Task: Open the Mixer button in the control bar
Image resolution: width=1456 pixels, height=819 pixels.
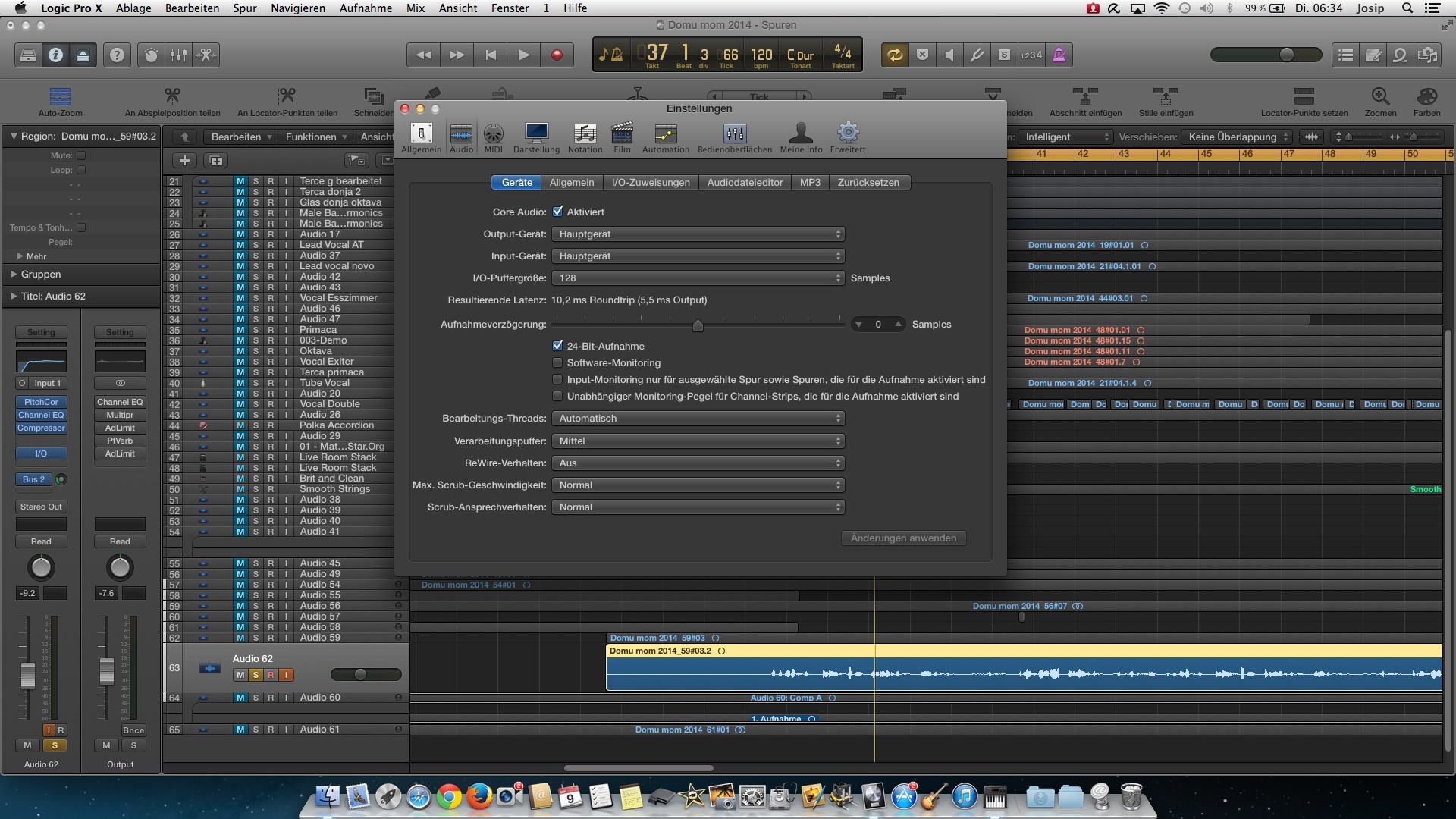Action: (178, 55)
